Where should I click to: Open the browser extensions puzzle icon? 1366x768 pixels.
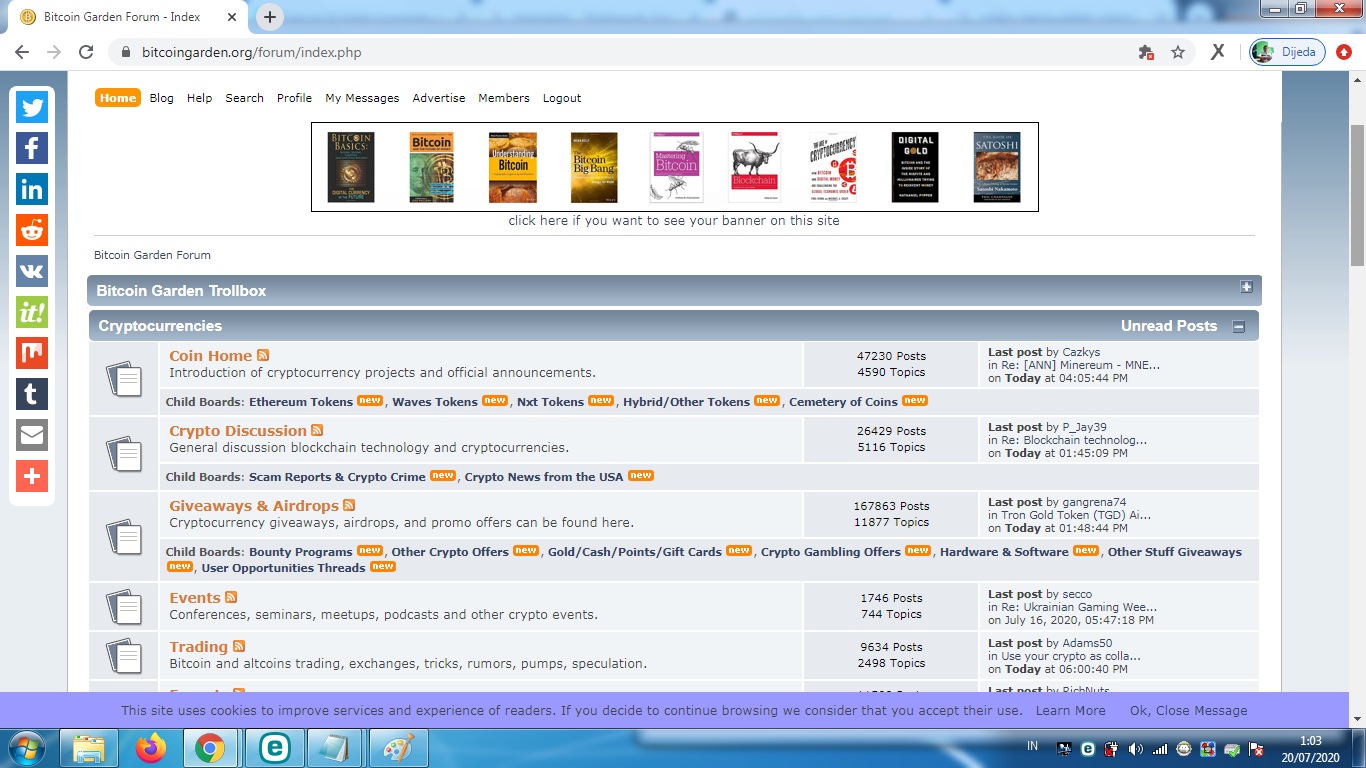click(1146, 52)
